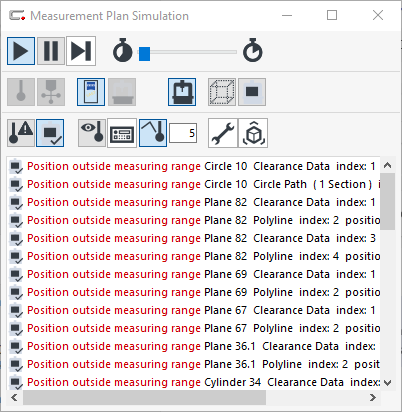This screenshot has height=412, width=402.
Task: Click the slow-speed stopwatch icon
Action: click(122, 51)
